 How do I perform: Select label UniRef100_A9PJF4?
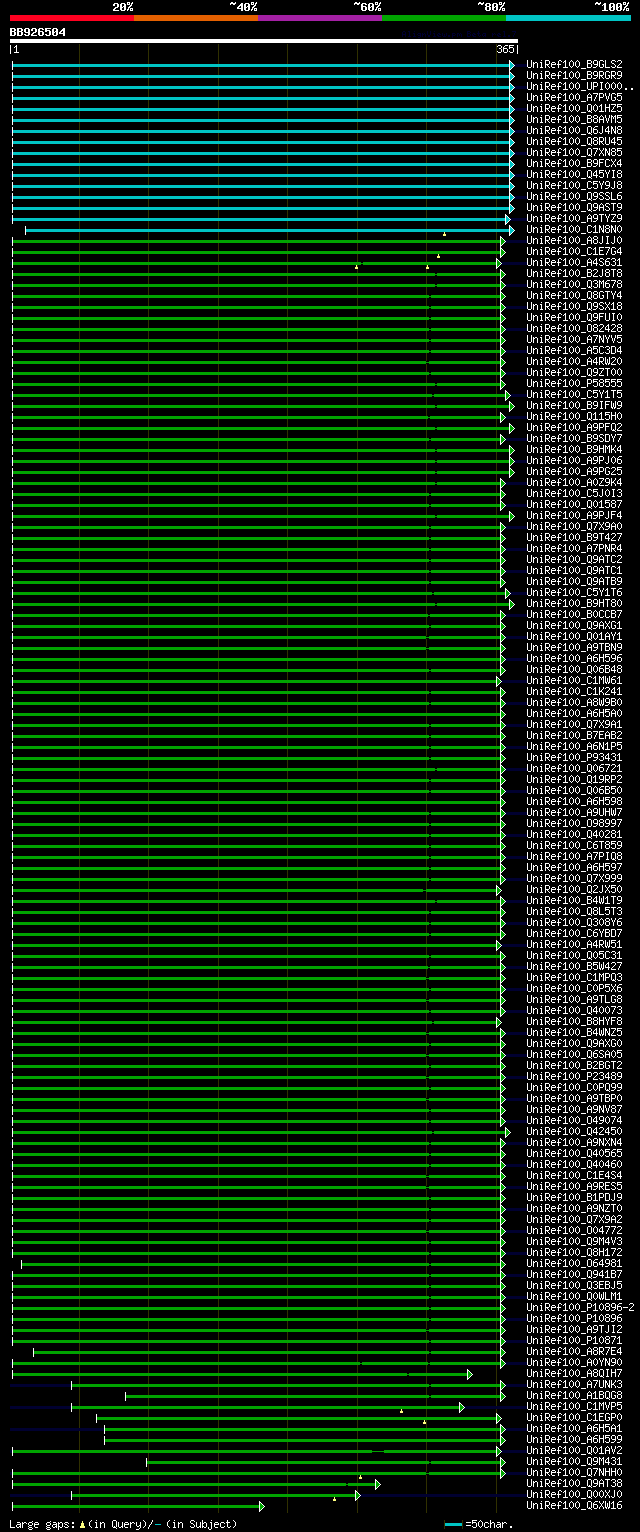tap(574, 515)
